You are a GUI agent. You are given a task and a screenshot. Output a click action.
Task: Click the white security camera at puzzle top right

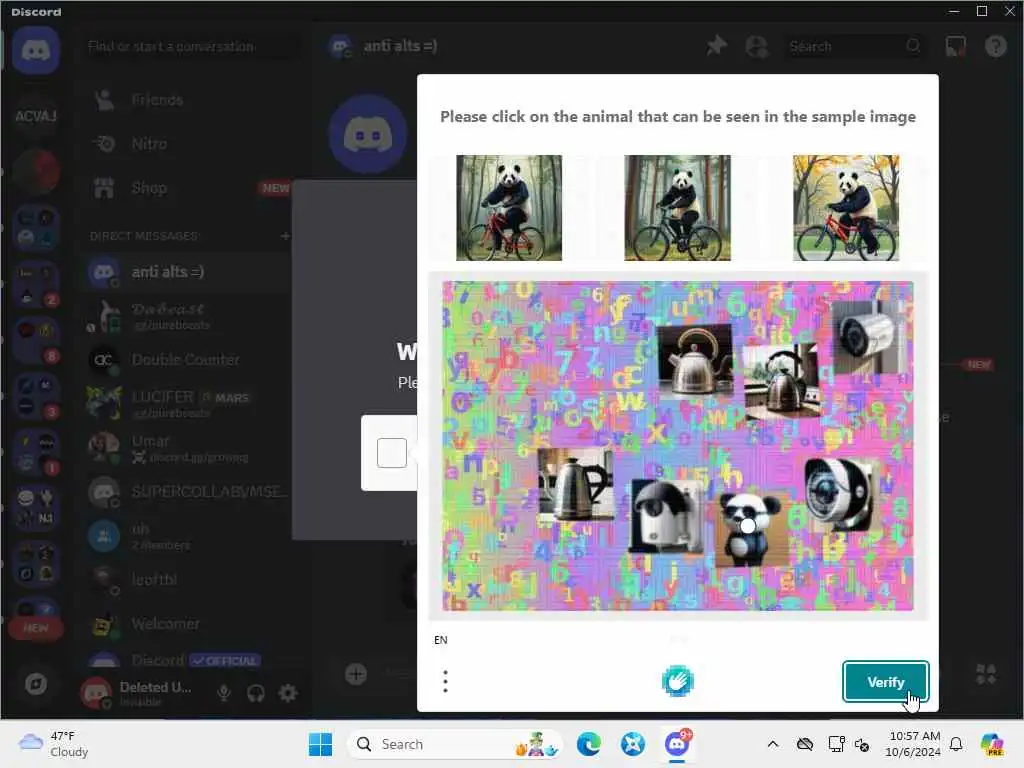[x=871, y=338]
